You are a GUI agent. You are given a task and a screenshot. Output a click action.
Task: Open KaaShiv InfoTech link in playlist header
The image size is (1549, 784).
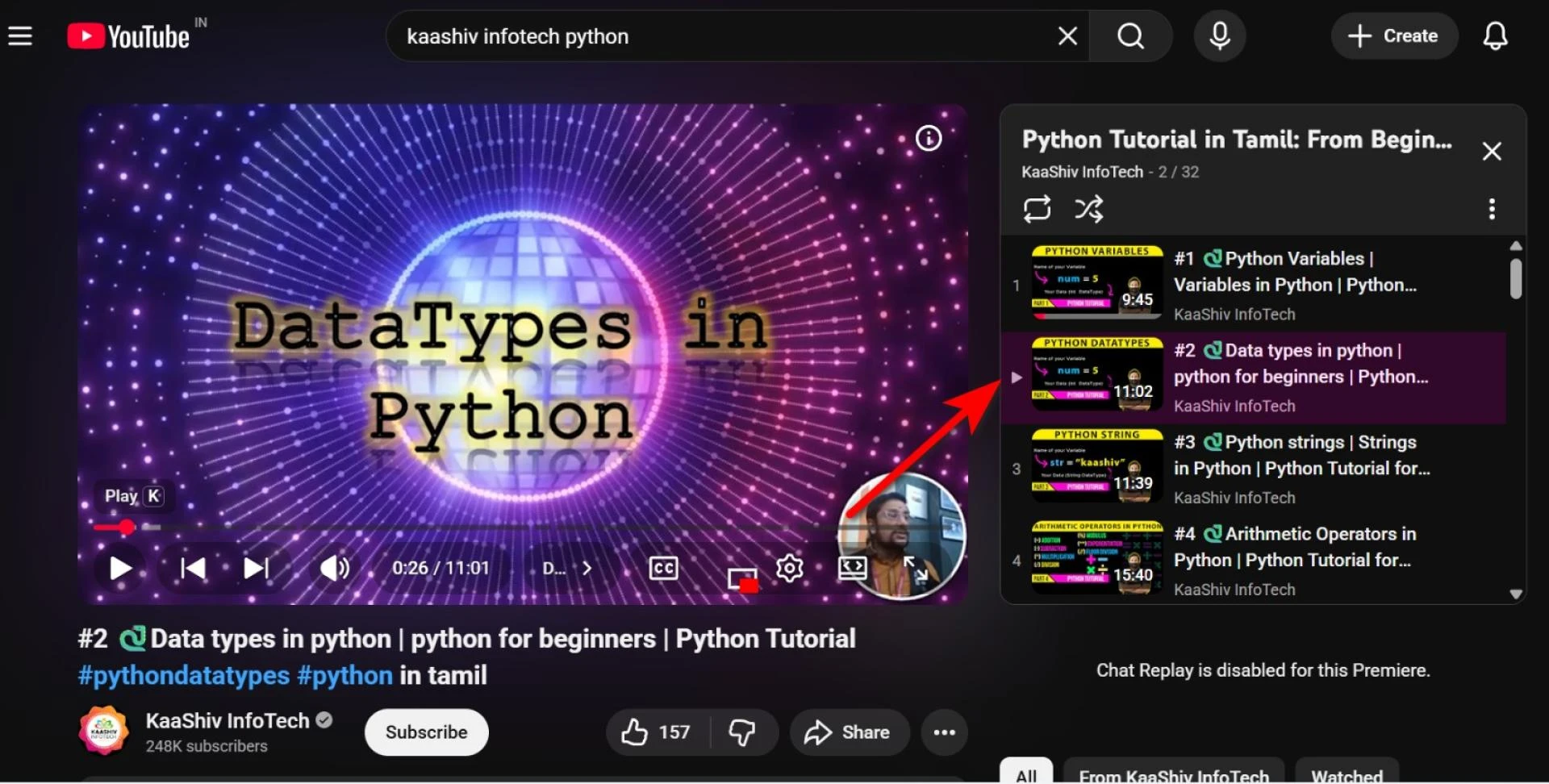point(1082,172)
